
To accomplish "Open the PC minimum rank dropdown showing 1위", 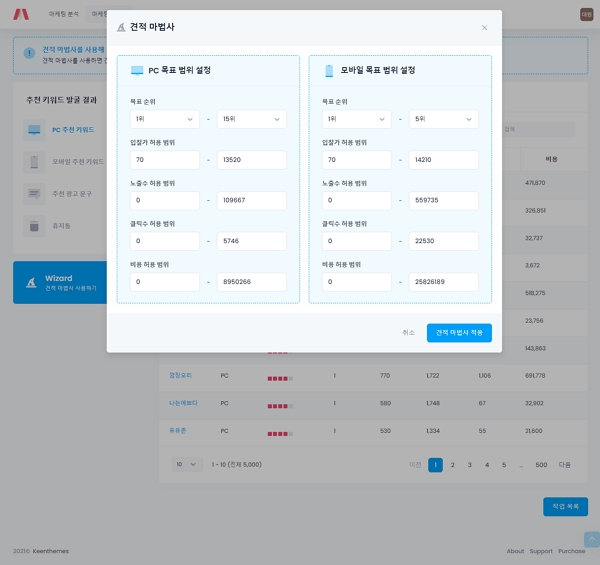I will pyautogui.click(x=164, y=119).
